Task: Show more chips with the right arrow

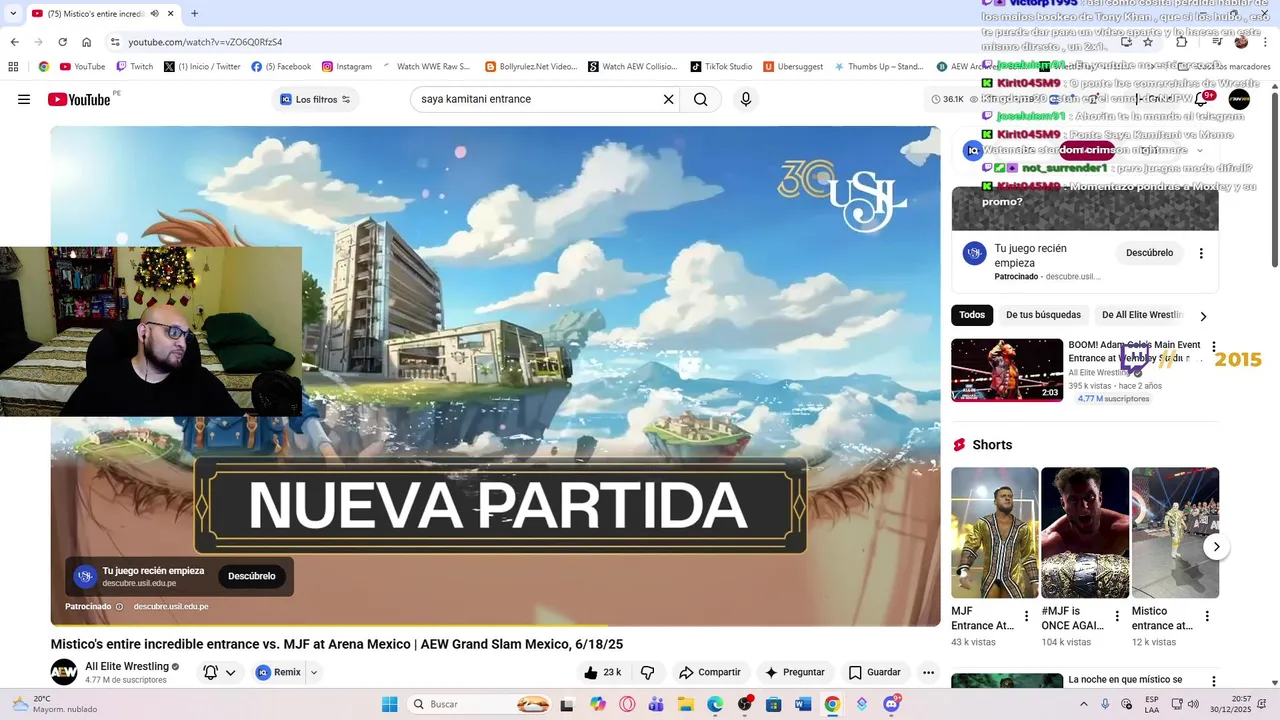Action: pos(1203,316)
